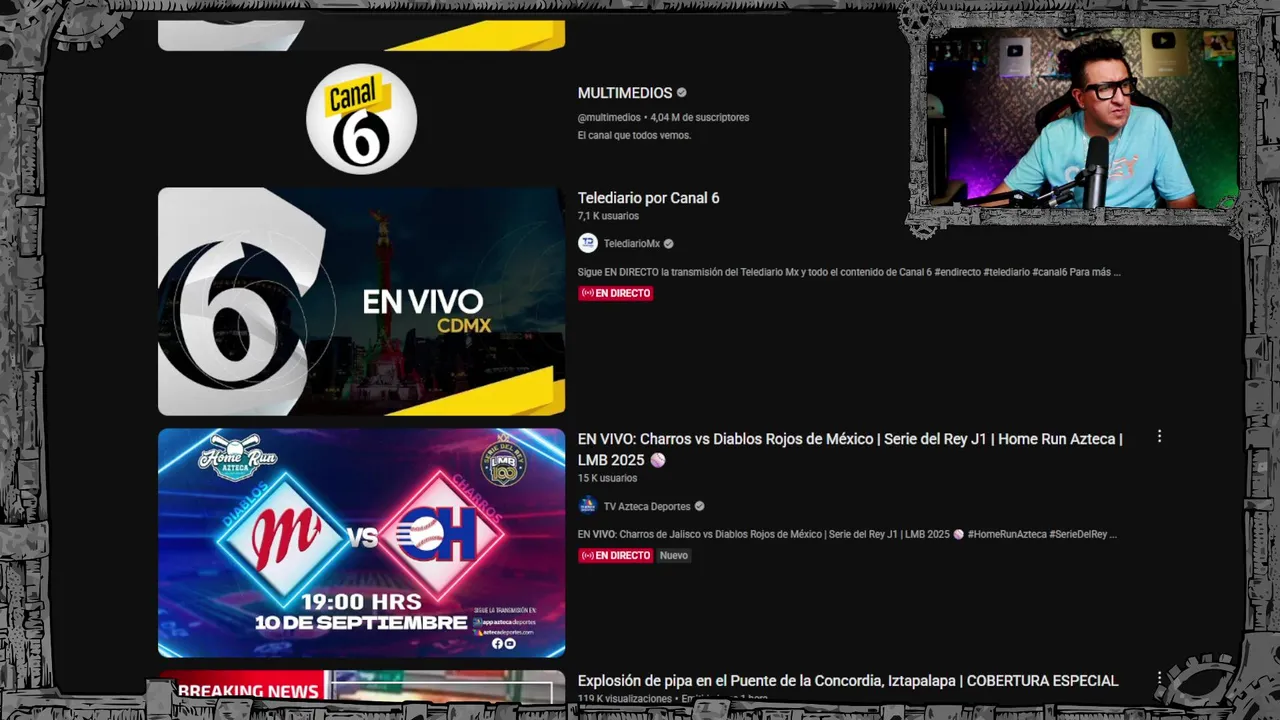Open the TelediarioMx channel name link
Image resolution: width=1280 pixels, height=720 pixels.
coord(632,244)
